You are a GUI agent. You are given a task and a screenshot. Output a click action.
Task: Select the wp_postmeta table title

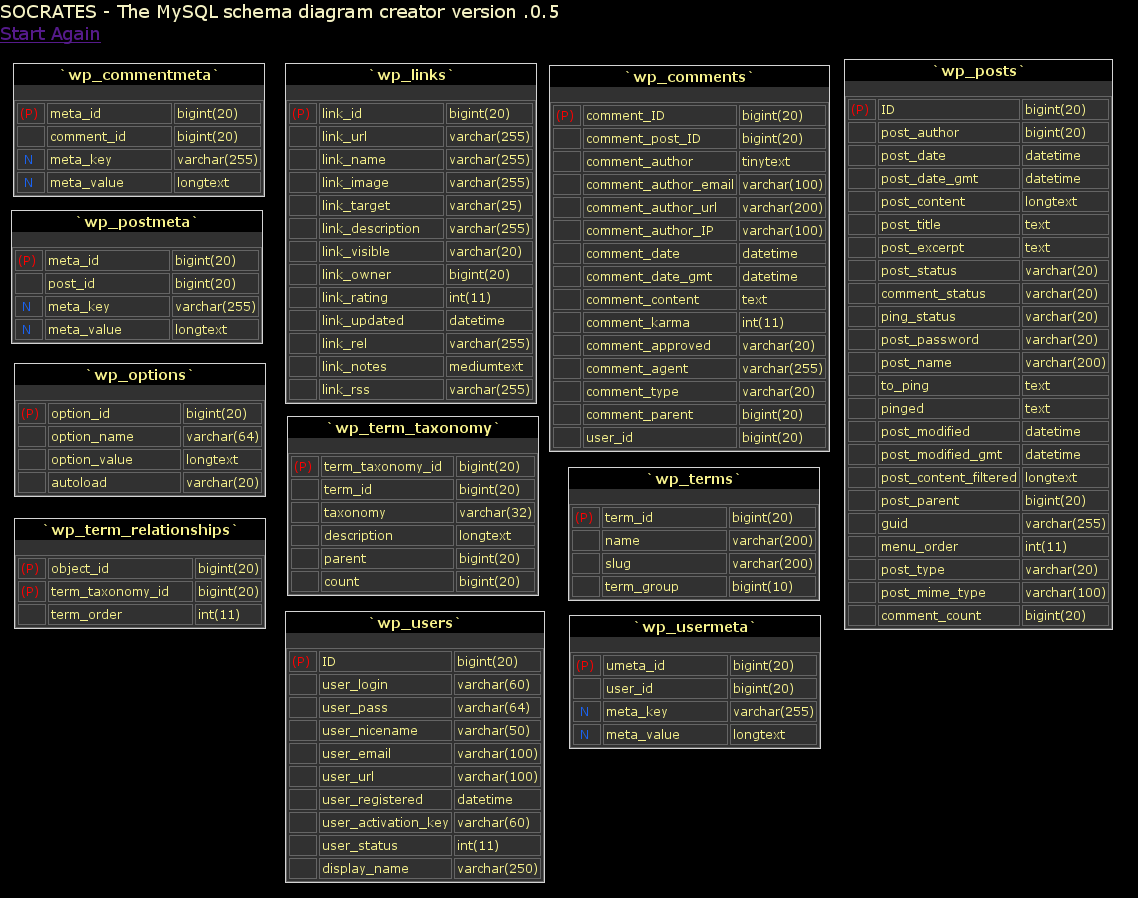point(137,222)
